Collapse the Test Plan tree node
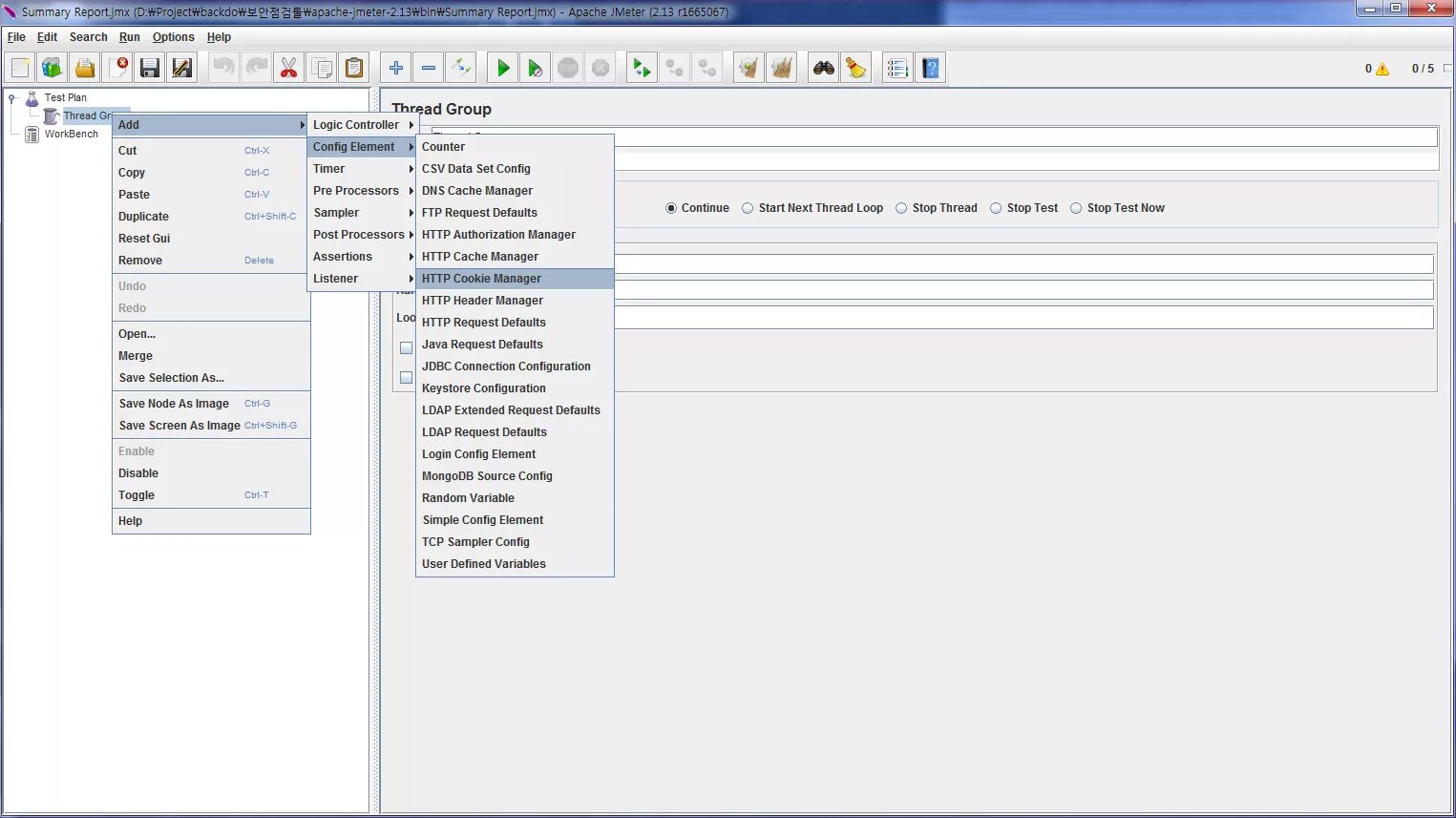 (11, 97)
